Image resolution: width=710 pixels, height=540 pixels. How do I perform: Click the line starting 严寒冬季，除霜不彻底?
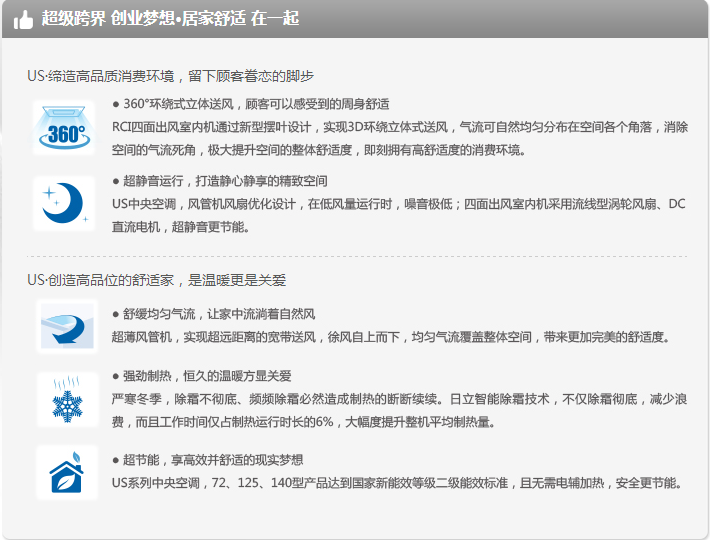pos(399,399)
